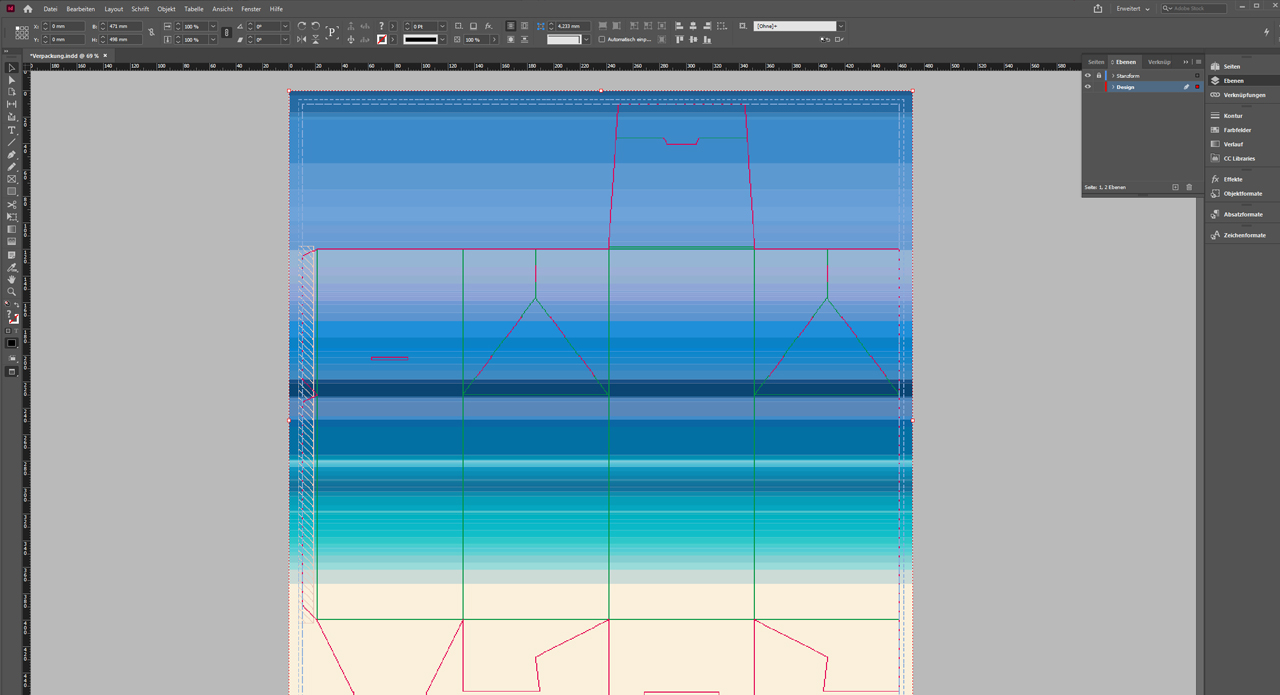Select the Zoom tool

(12, 292)
